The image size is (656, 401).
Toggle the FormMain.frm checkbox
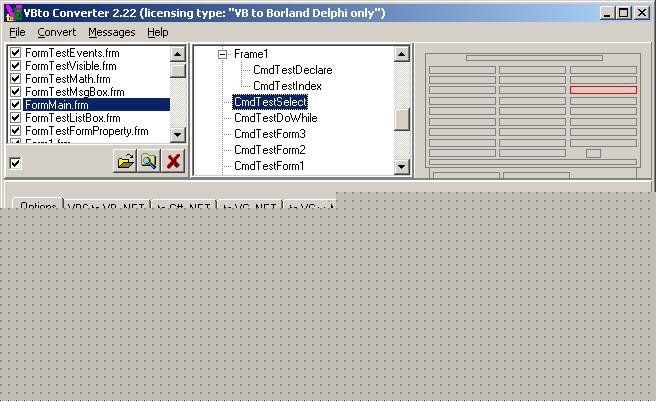coord(15,104)
